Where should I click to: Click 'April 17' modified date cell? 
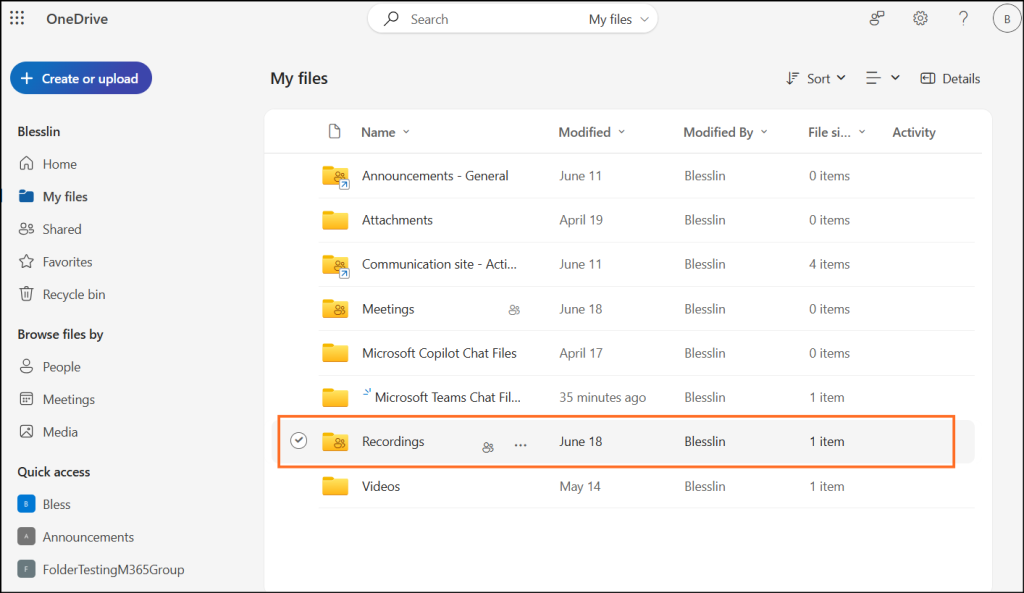pyautogui.click(x=581, y=353)
